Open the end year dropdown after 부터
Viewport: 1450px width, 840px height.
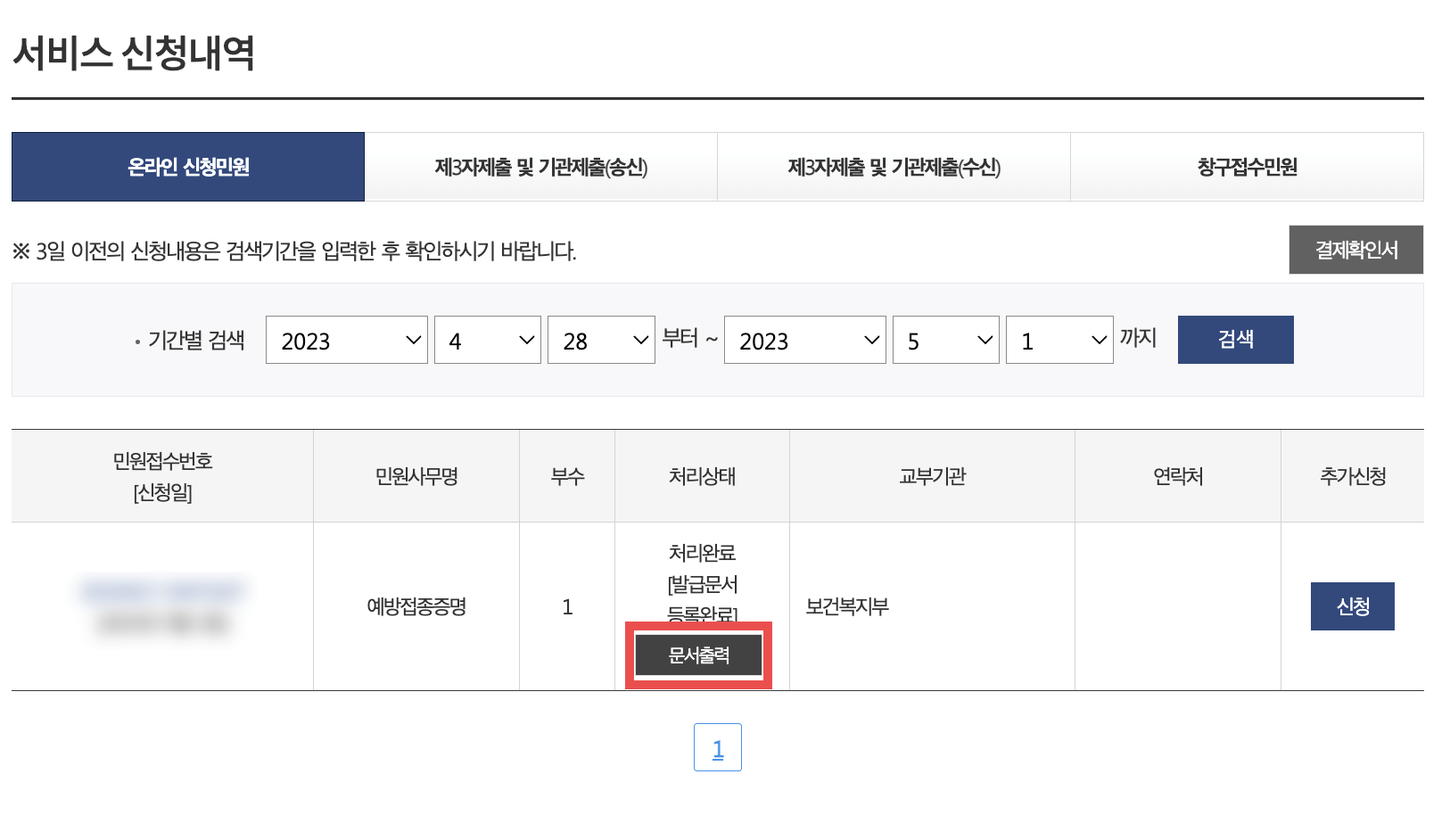point(803,340)
